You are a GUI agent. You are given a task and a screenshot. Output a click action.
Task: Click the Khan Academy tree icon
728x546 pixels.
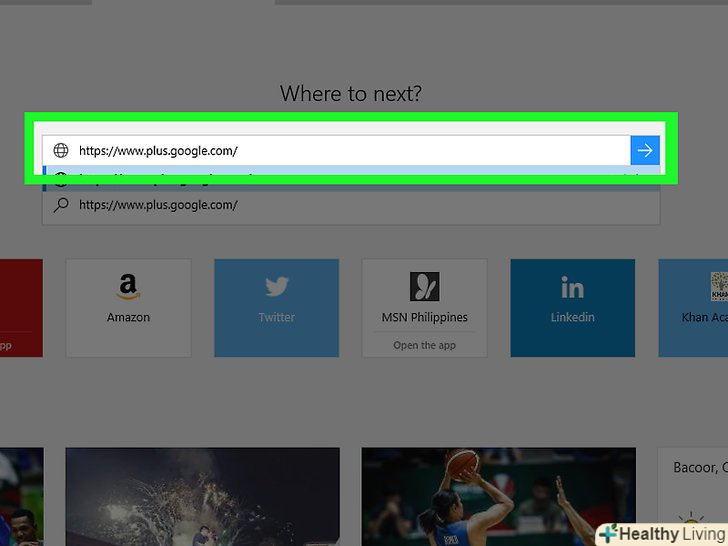pos(719,286)
